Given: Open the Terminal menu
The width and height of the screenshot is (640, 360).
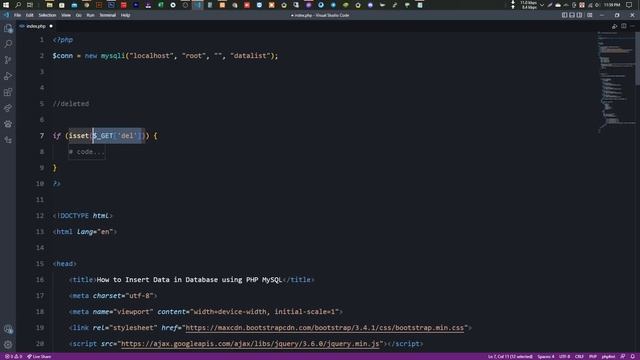Looking at the screenshot, I should point(108,15).
